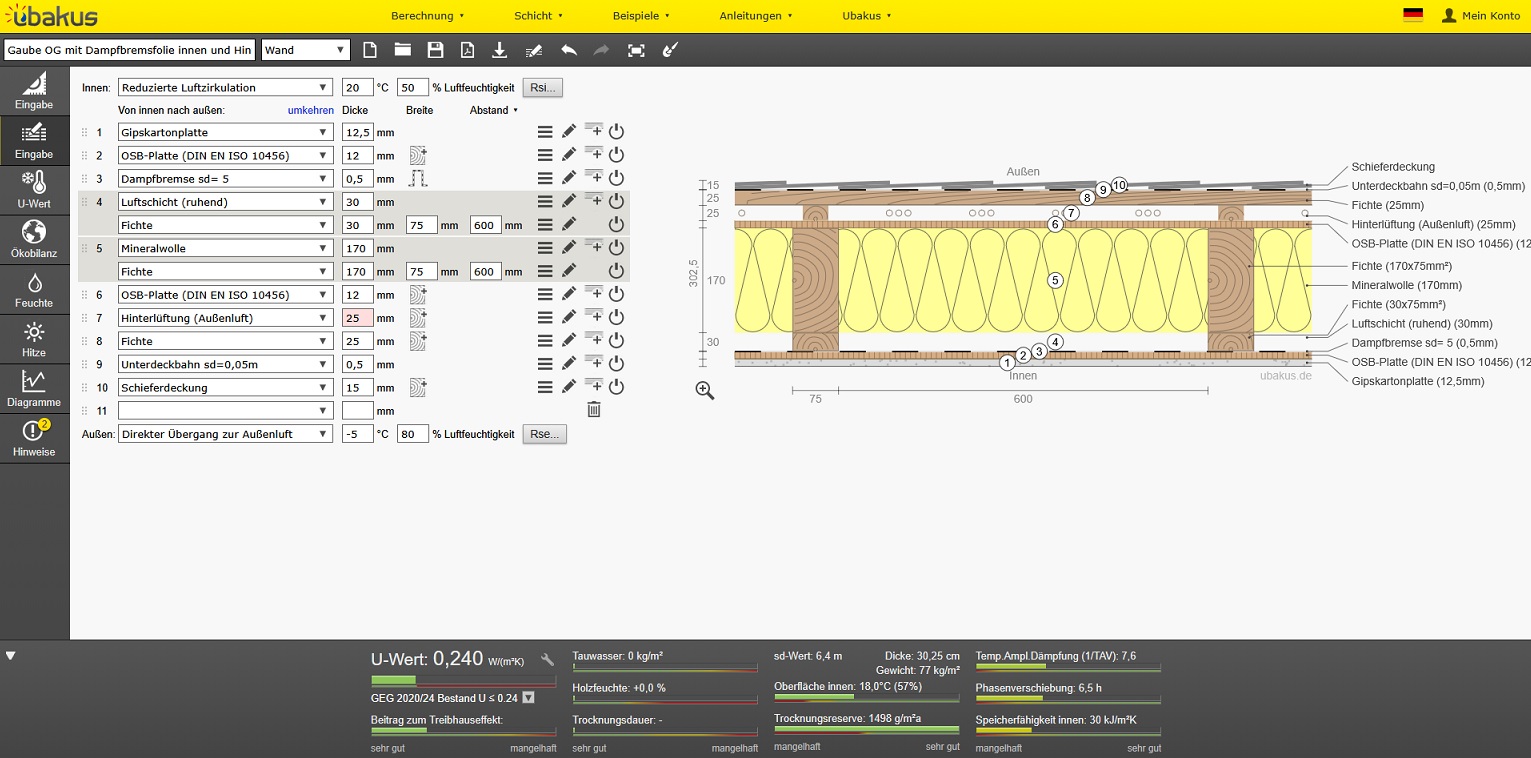
Task: Toggle the Dampfbremse sd= 5 layer off
Action: pos(616,178)
